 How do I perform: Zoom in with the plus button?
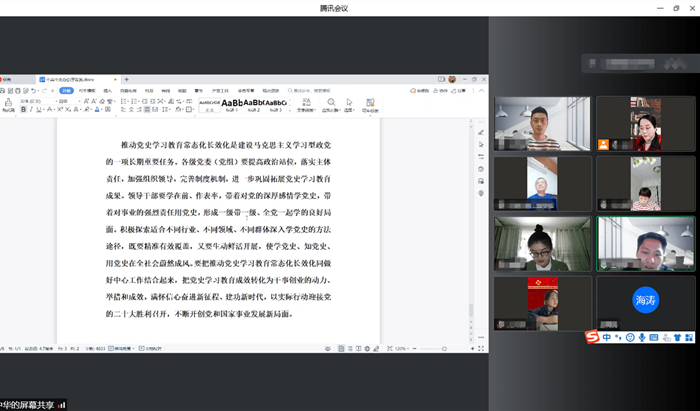click(x=472, y=349)
